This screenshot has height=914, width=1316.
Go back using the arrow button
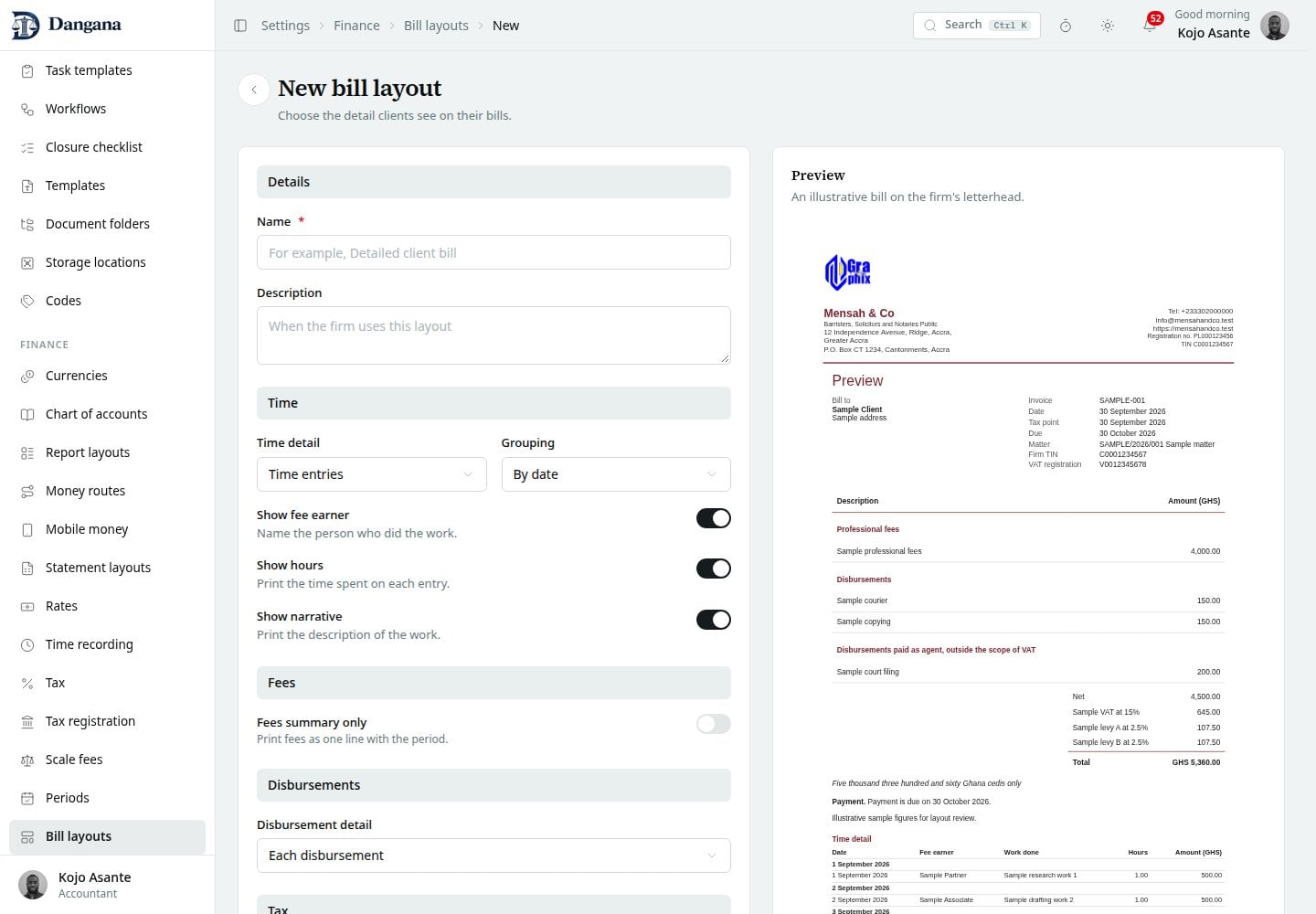click(254, 90)
